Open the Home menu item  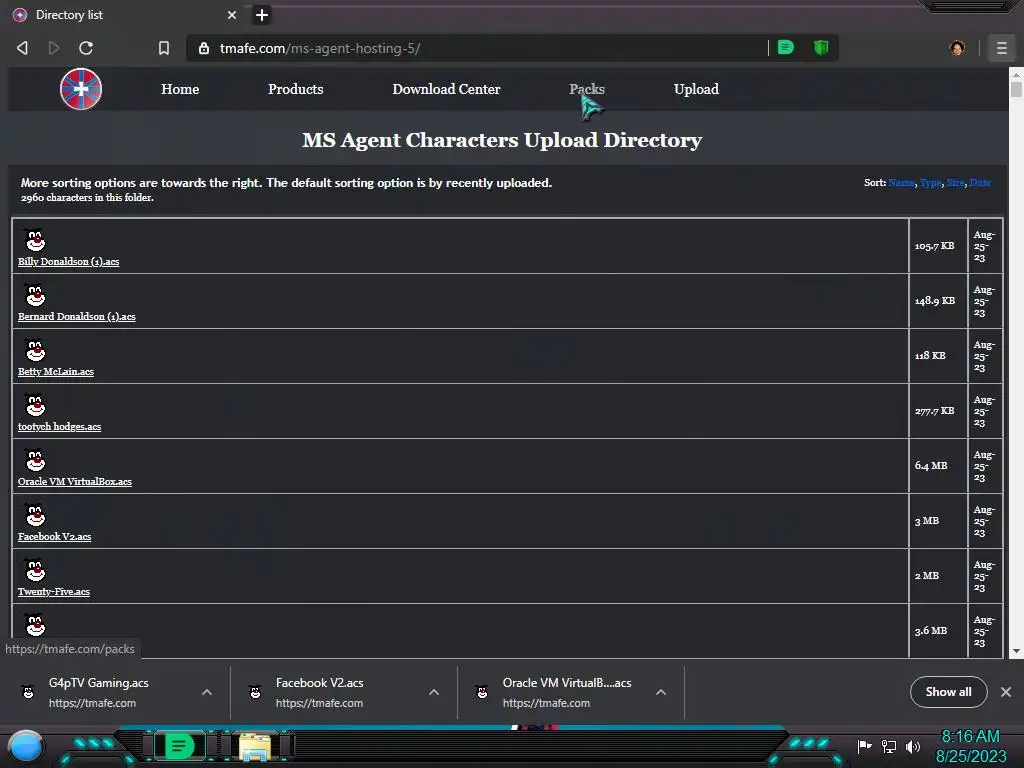pos(180,89)
